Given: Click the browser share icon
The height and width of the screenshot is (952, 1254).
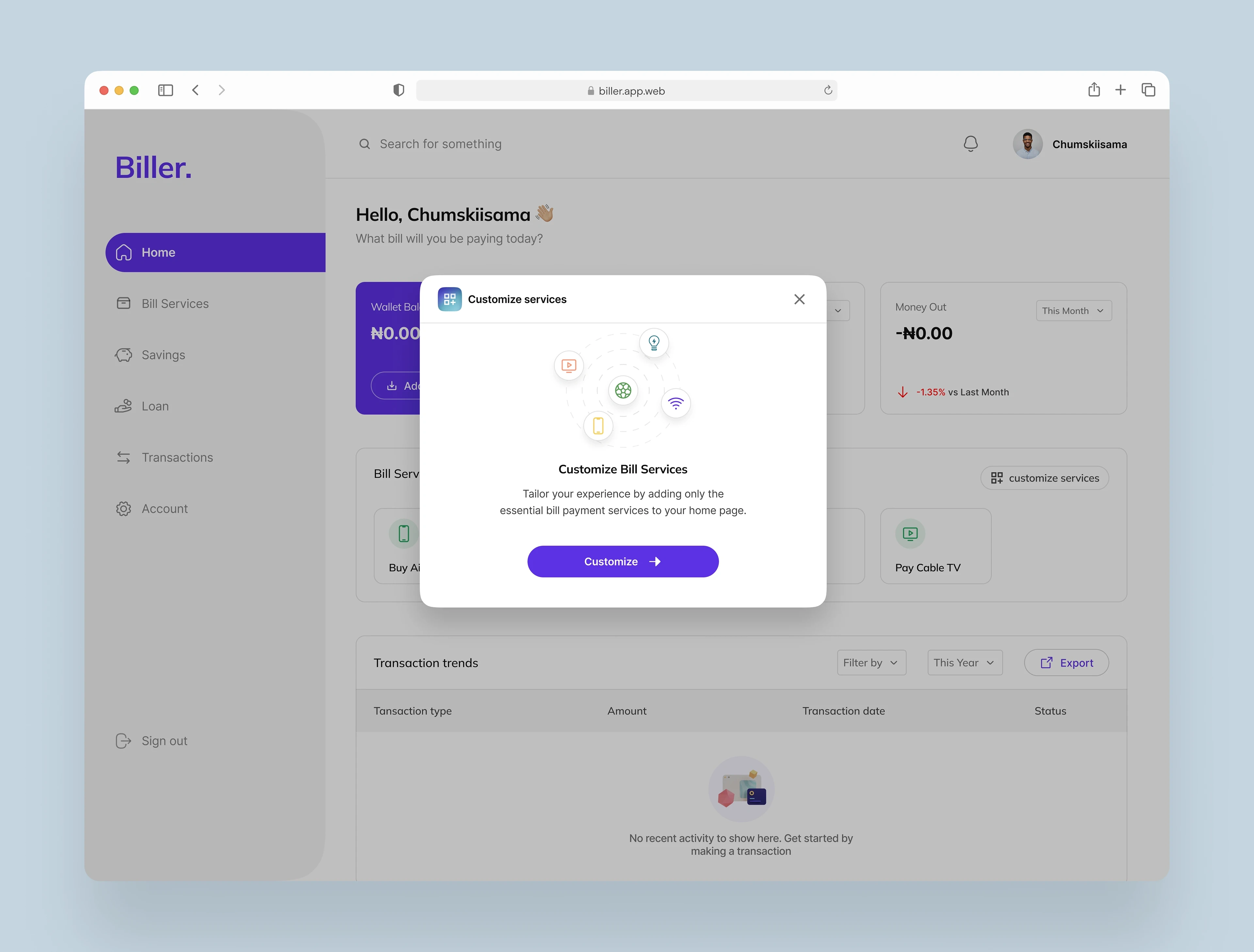Looking at the screenshot, I should (x=1094, y=89).
